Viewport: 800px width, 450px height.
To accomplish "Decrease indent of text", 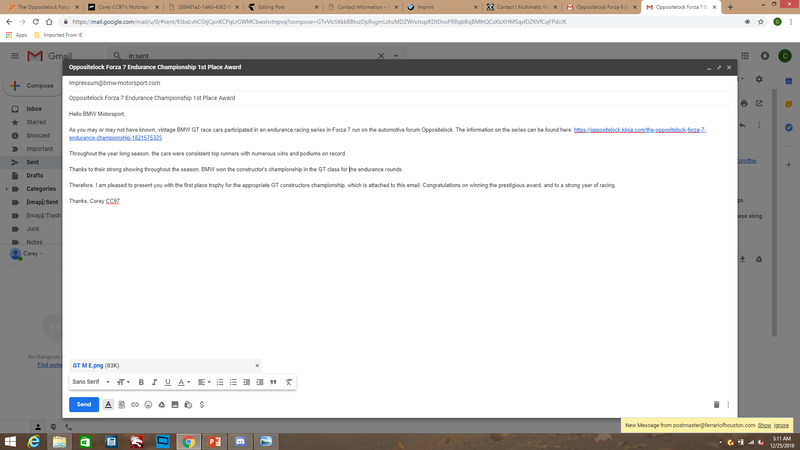I will [246, 382].
